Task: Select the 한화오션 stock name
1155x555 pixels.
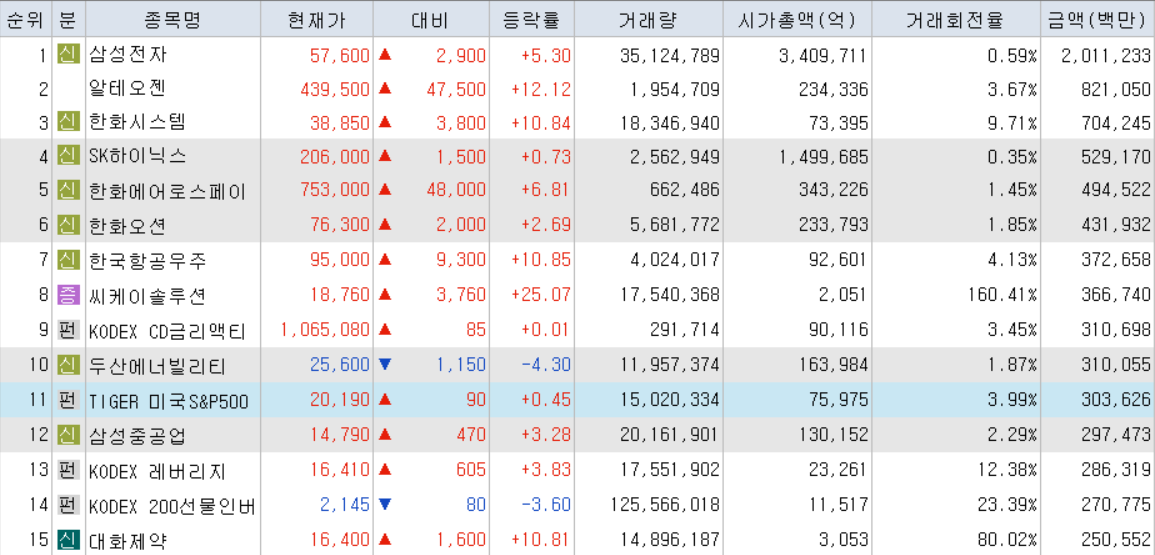Action: pos(126,225)
